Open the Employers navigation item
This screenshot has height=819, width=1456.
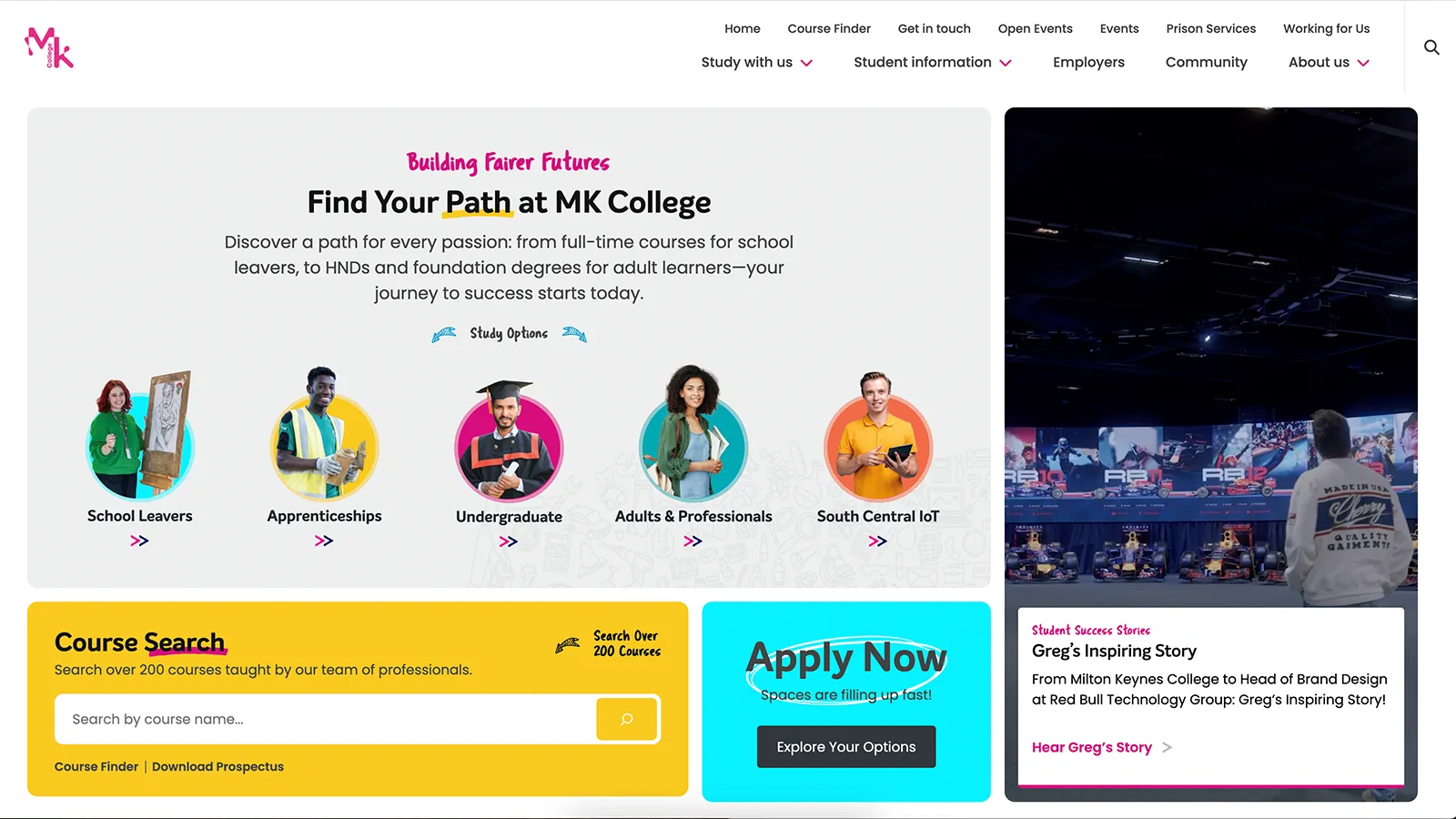[1088, 62]
